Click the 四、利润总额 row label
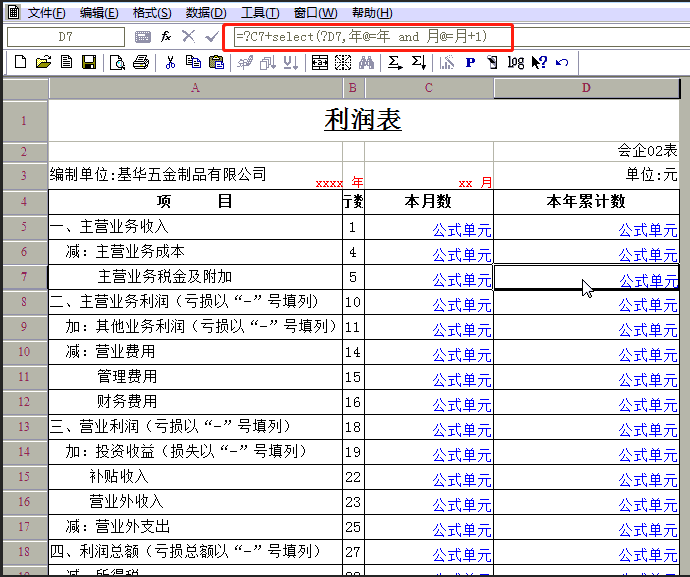 coord(195,552)
